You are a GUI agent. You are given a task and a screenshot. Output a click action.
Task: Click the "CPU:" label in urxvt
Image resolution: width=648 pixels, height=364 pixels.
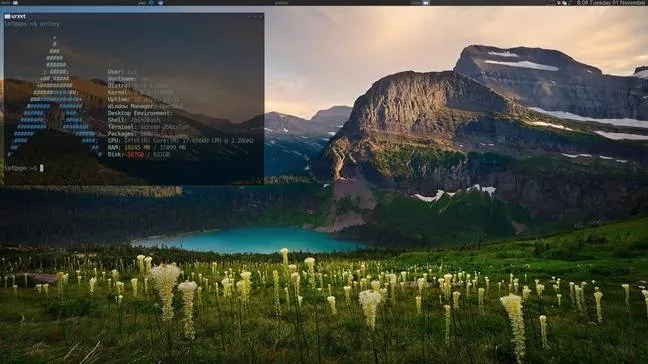point(114,140)
